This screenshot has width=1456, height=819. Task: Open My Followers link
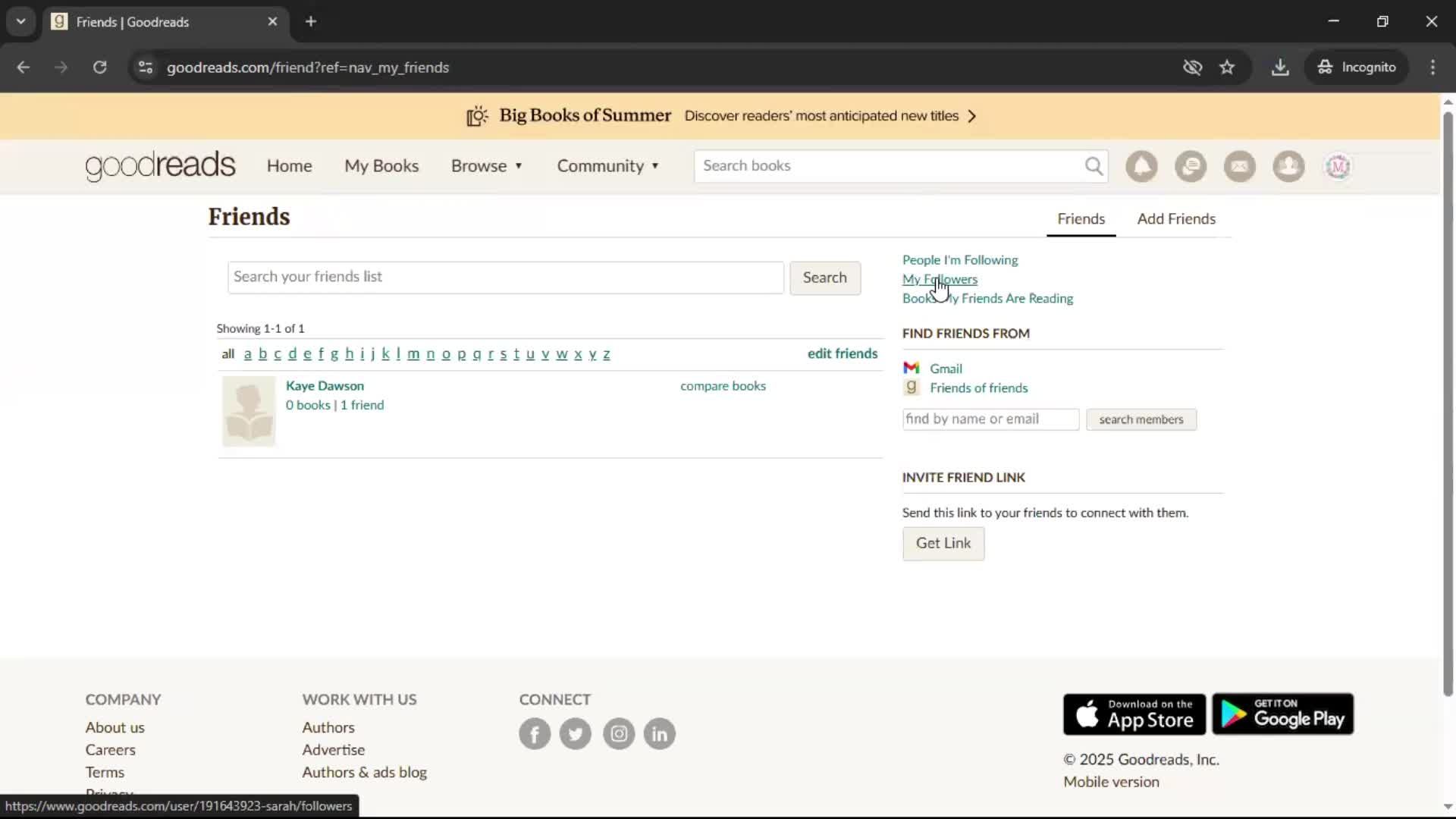(940, 279)
